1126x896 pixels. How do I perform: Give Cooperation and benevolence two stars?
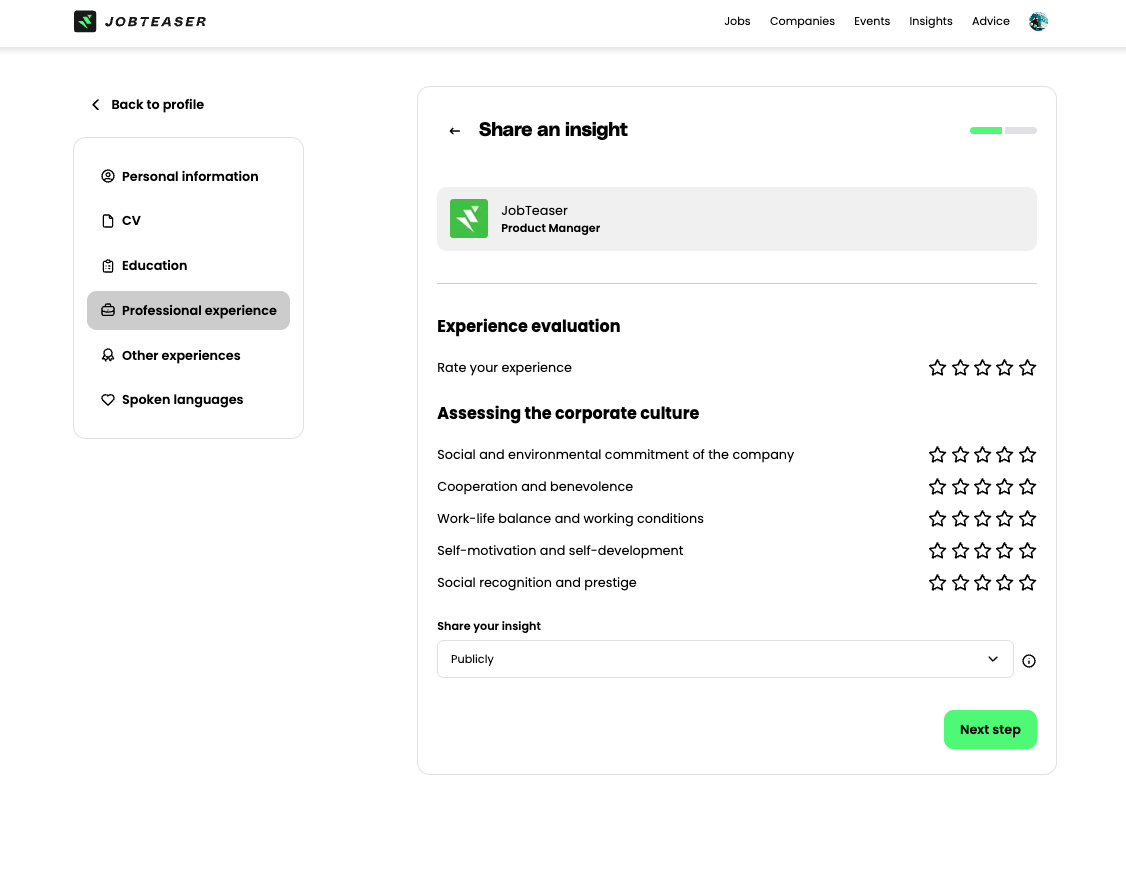click(x=960, y=487)
